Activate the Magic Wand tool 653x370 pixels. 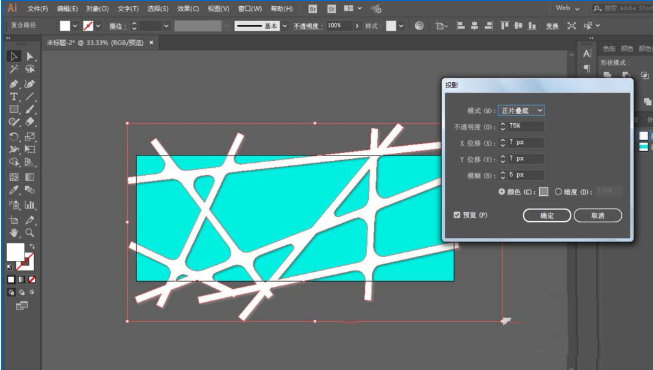[14, 69]
